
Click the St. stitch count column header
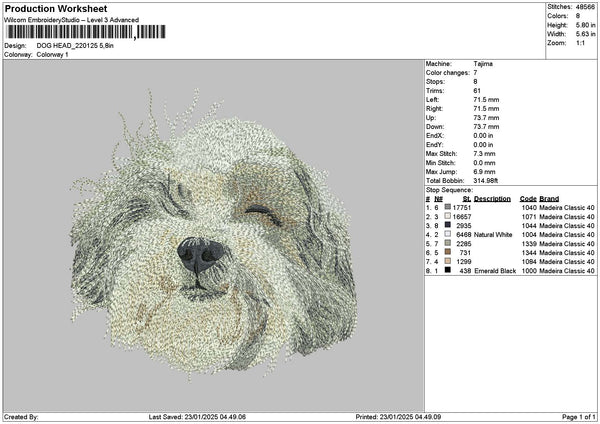tap(466, 198)
